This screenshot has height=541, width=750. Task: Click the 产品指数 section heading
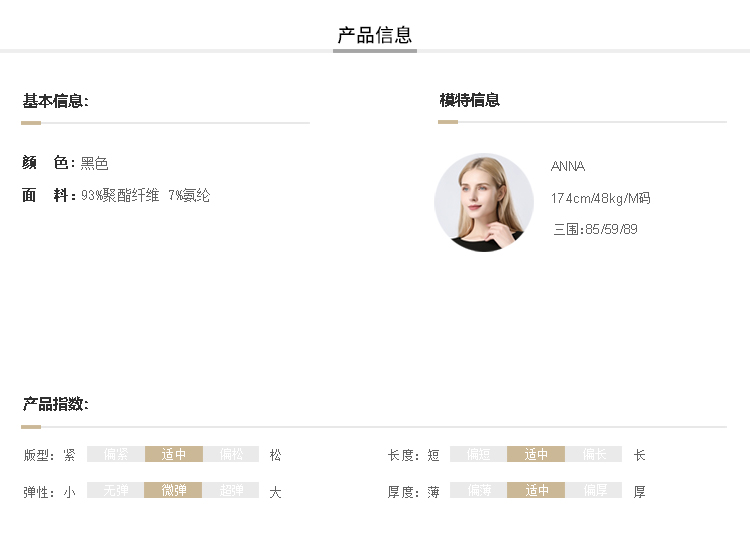55,404
